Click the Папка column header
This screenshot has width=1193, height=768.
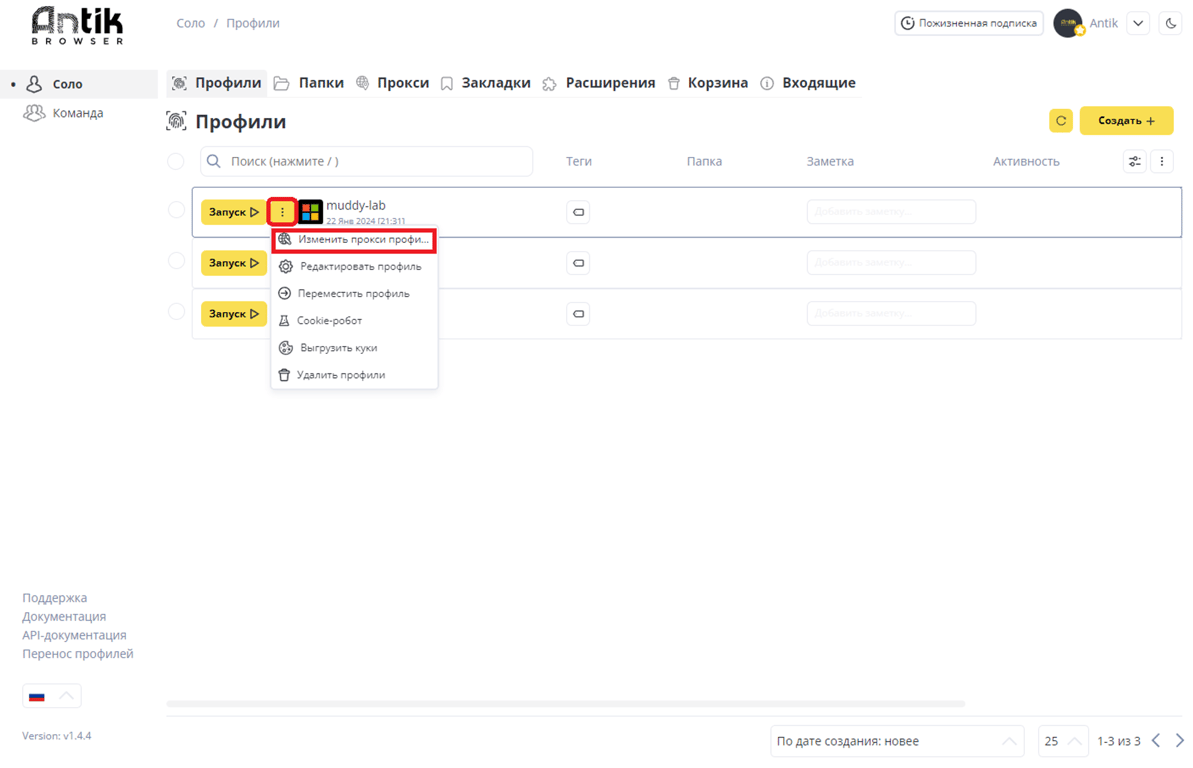tap(704, 161)
